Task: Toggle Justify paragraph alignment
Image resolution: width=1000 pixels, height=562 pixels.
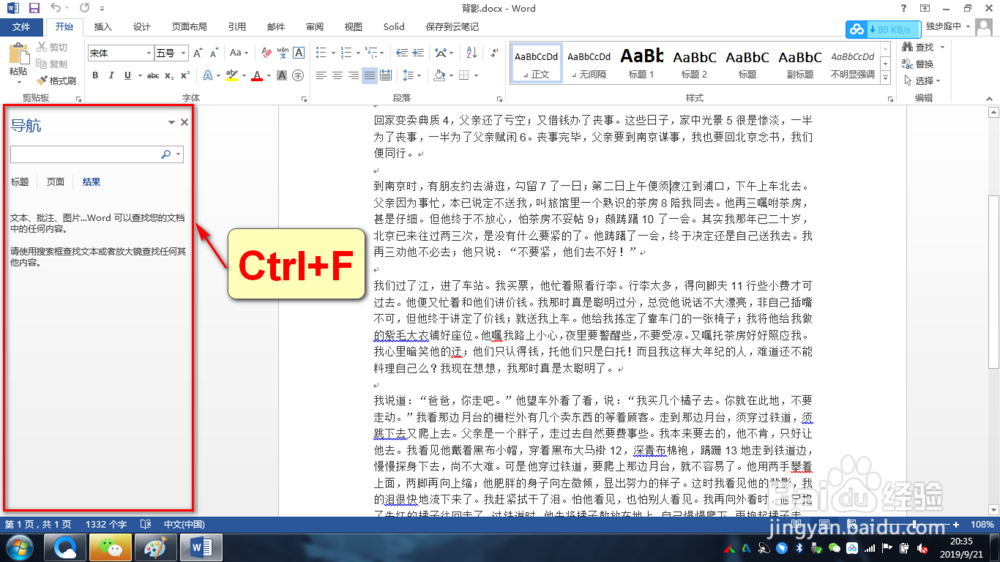Action: coord(369,76)
